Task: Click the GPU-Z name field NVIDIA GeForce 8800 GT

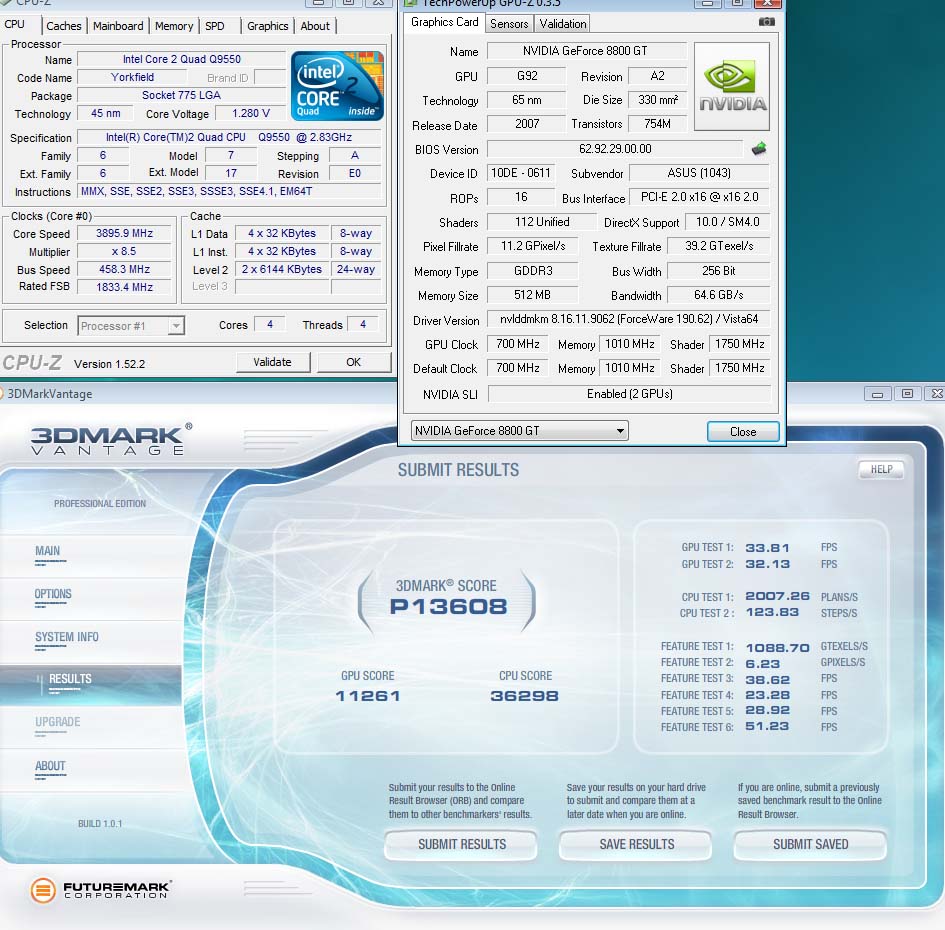Action: (586, 51)
